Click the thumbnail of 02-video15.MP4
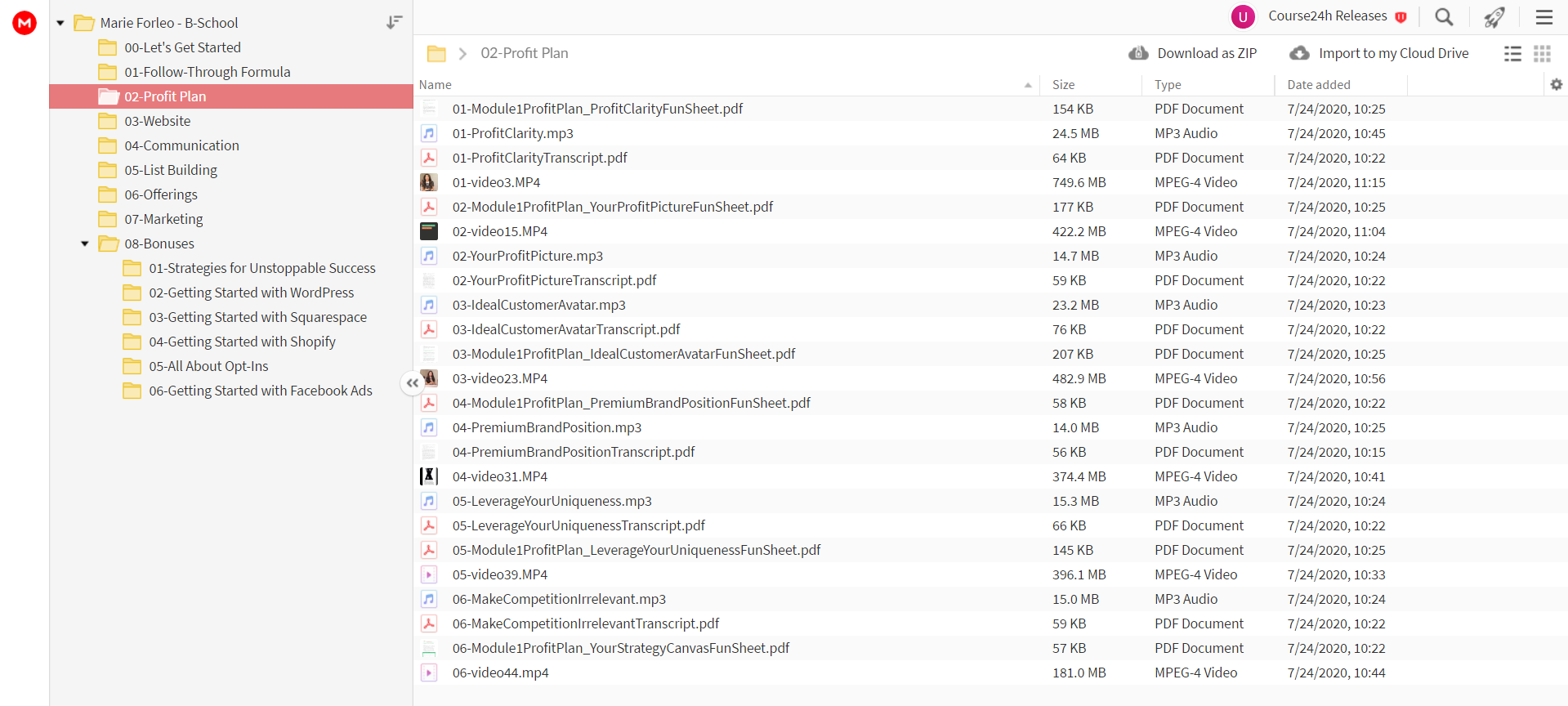Screen dimensions: 1568x706 click(429, 231)
